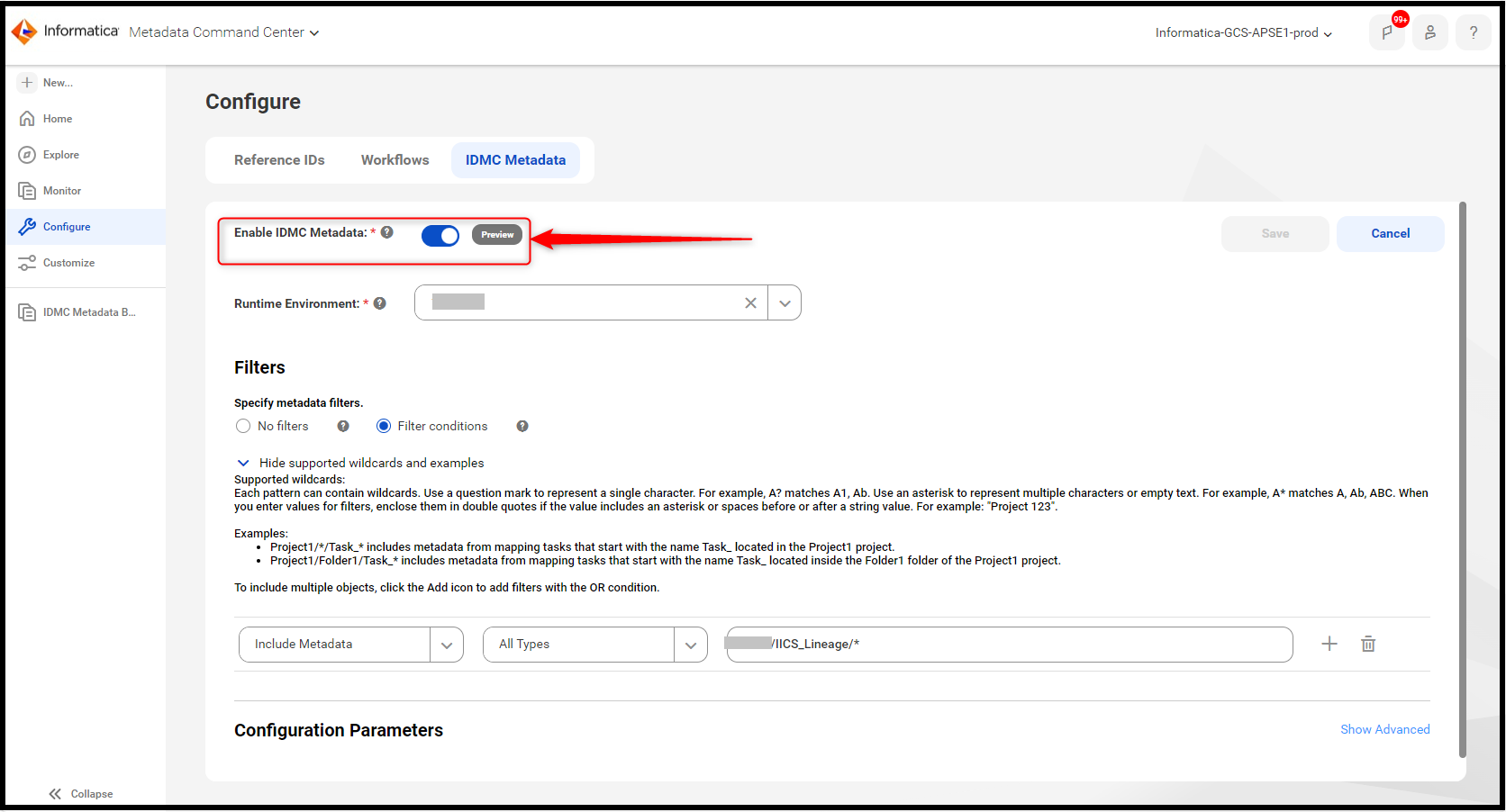Open notifications flag icon with 99+ badge
This screenshot has height=812, width=1506.
pos(1387,32)
